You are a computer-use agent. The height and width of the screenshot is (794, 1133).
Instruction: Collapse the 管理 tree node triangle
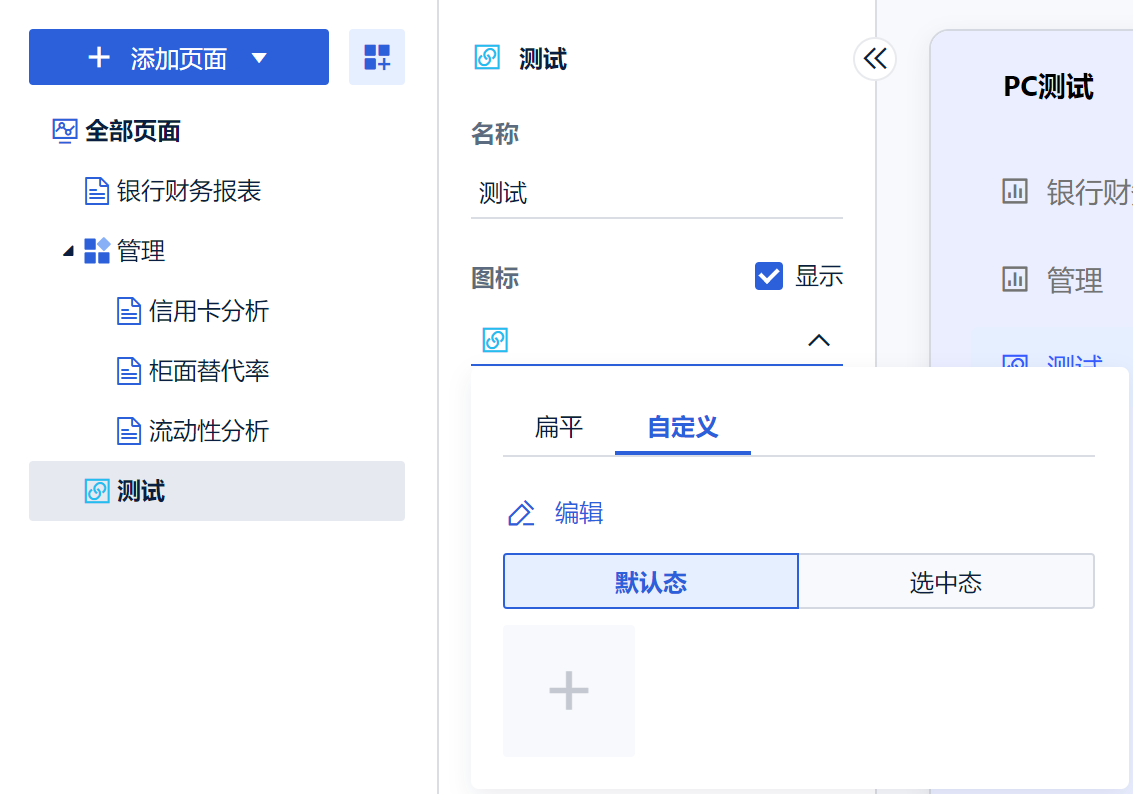point(68,251)
